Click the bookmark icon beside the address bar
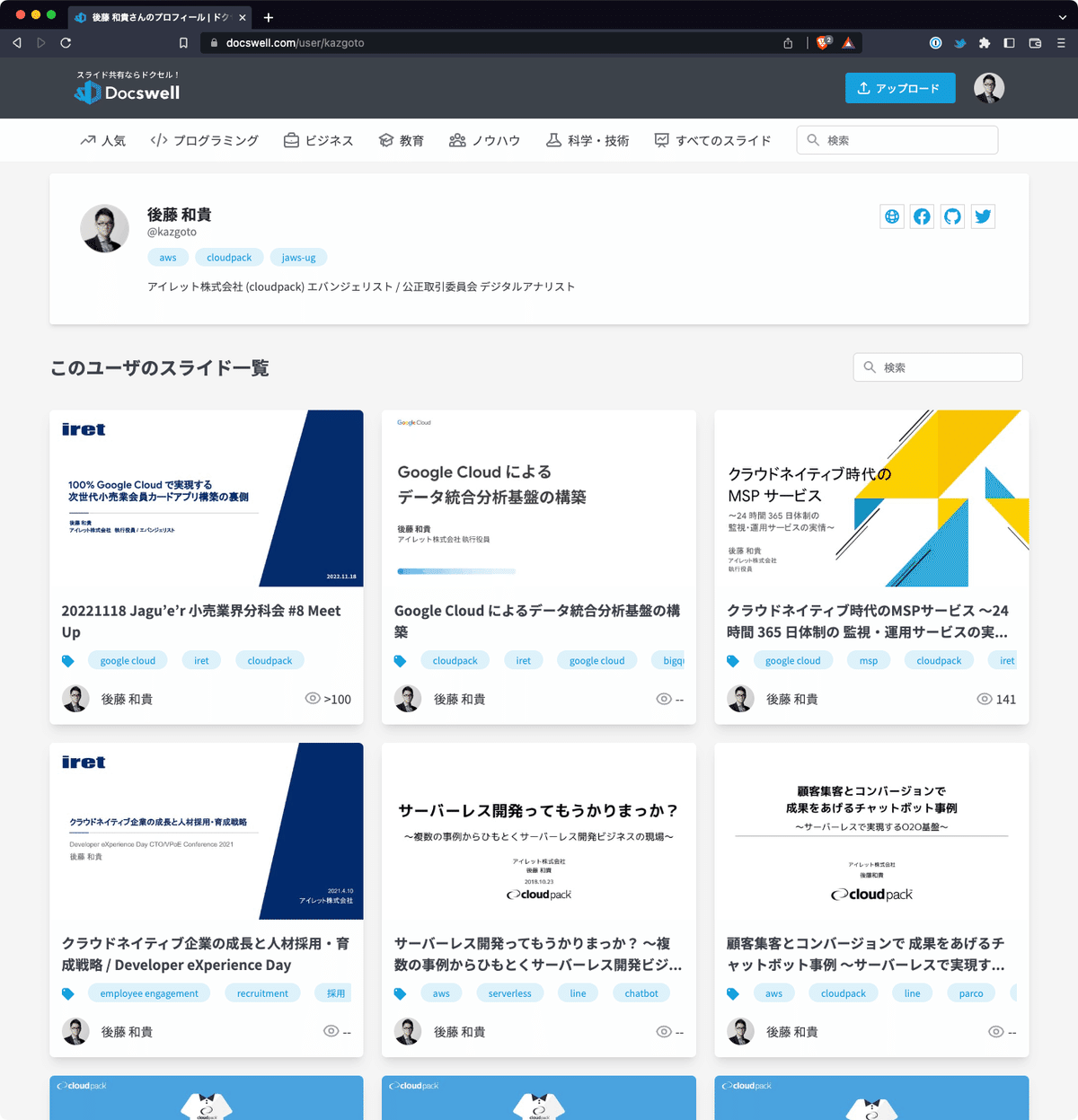The width and height of the screenshot is (1078, 1120). pyautogui.click(x=183, y=42)
